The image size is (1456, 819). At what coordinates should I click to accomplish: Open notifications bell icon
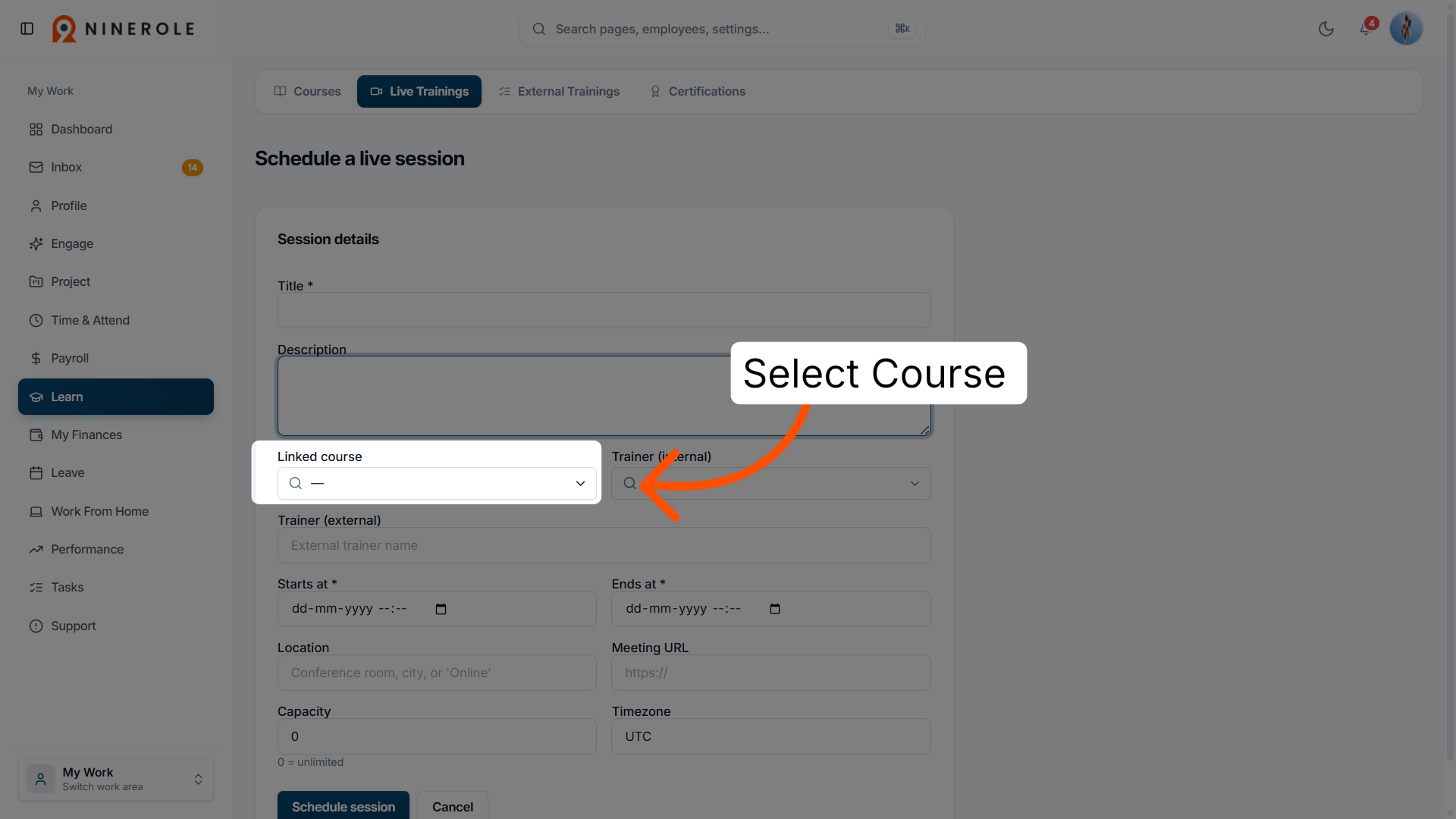click(1365, 29)
